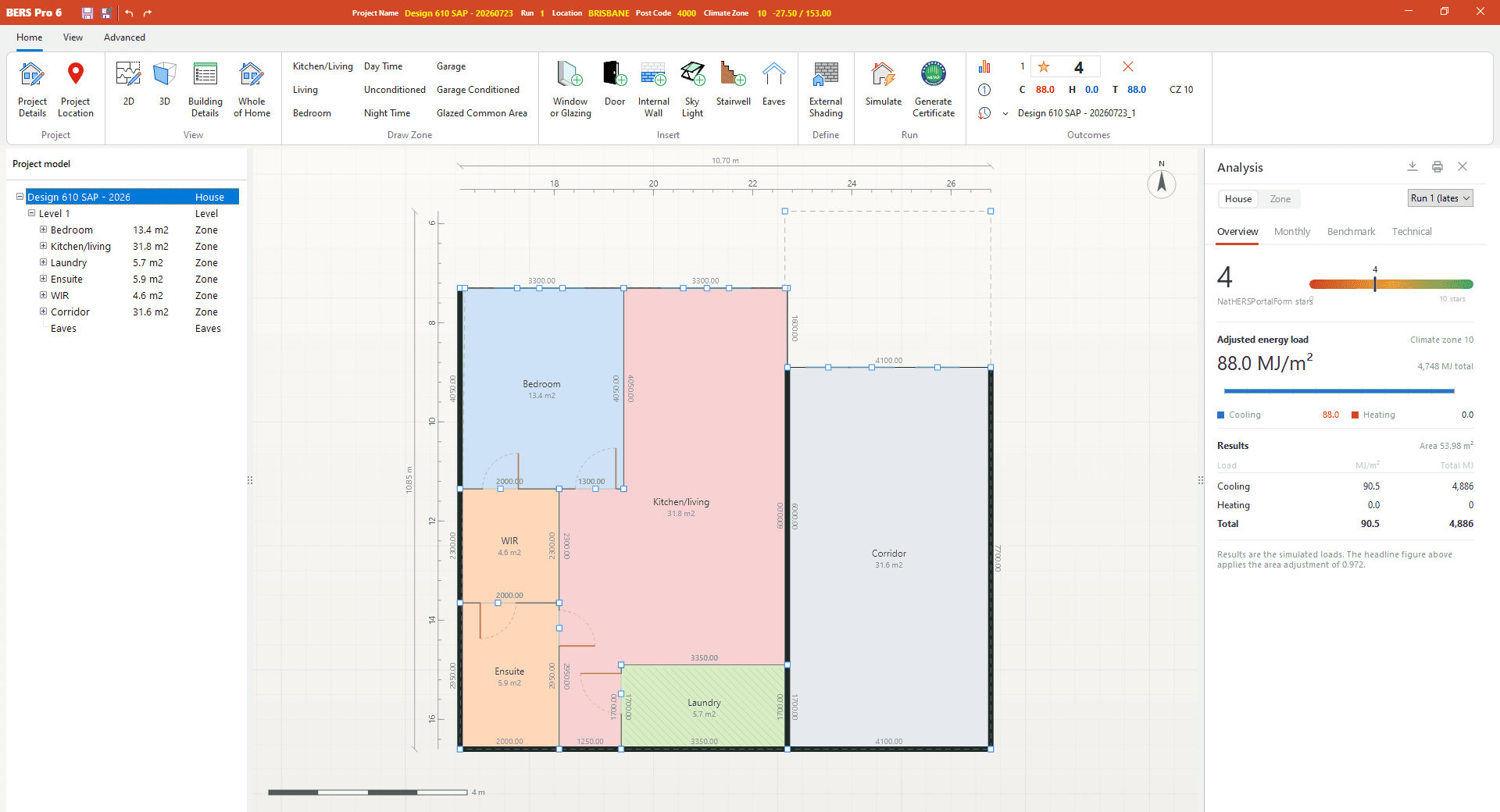Screen dimensions: 1500x812
Task: Click the red X in Outcomes
Action: 1127,66
